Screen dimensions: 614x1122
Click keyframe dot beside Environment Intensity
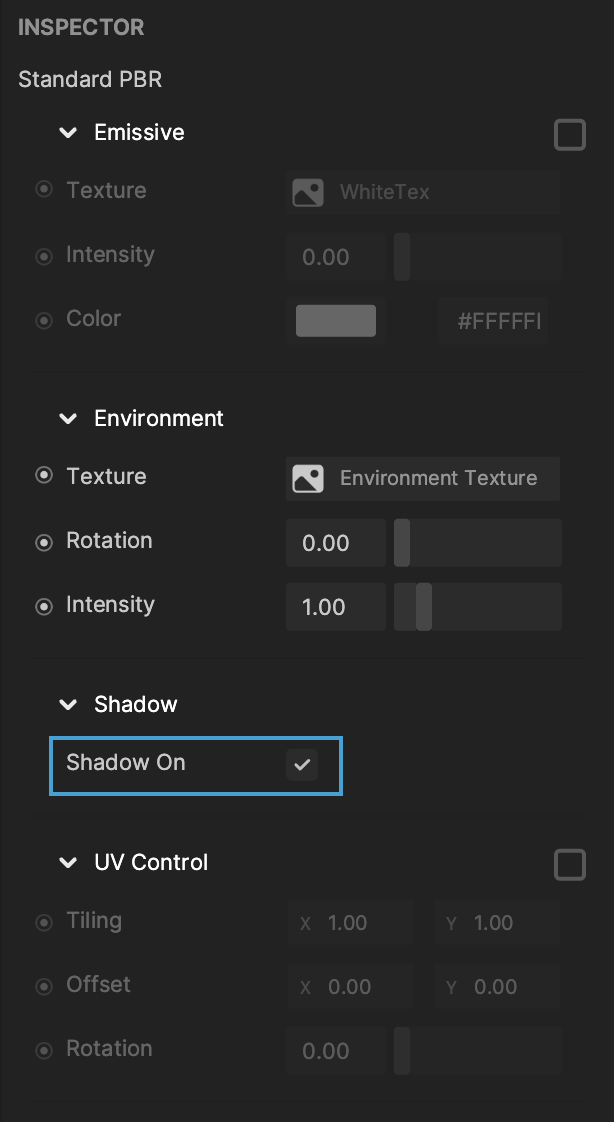pyautogui.click(x=44, y=607)
